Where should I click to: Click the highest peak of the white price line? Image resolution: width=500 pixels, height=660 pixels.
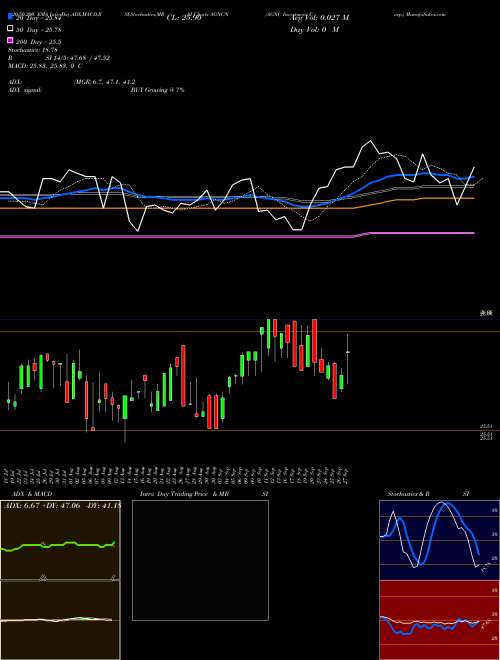tap(371, 141)
